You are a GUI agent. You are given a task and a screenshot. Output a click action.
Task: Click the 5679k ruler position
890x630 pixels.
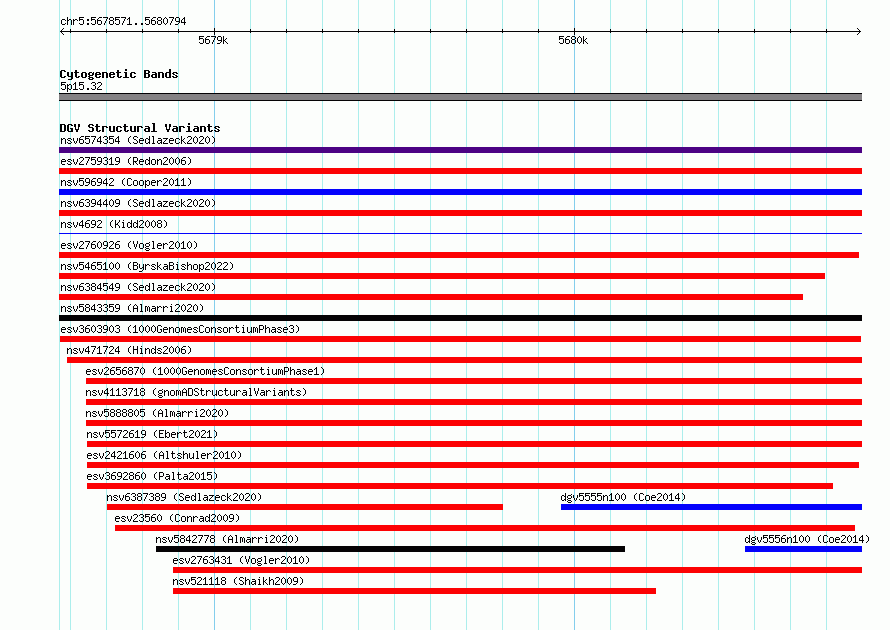pos(213,40)
